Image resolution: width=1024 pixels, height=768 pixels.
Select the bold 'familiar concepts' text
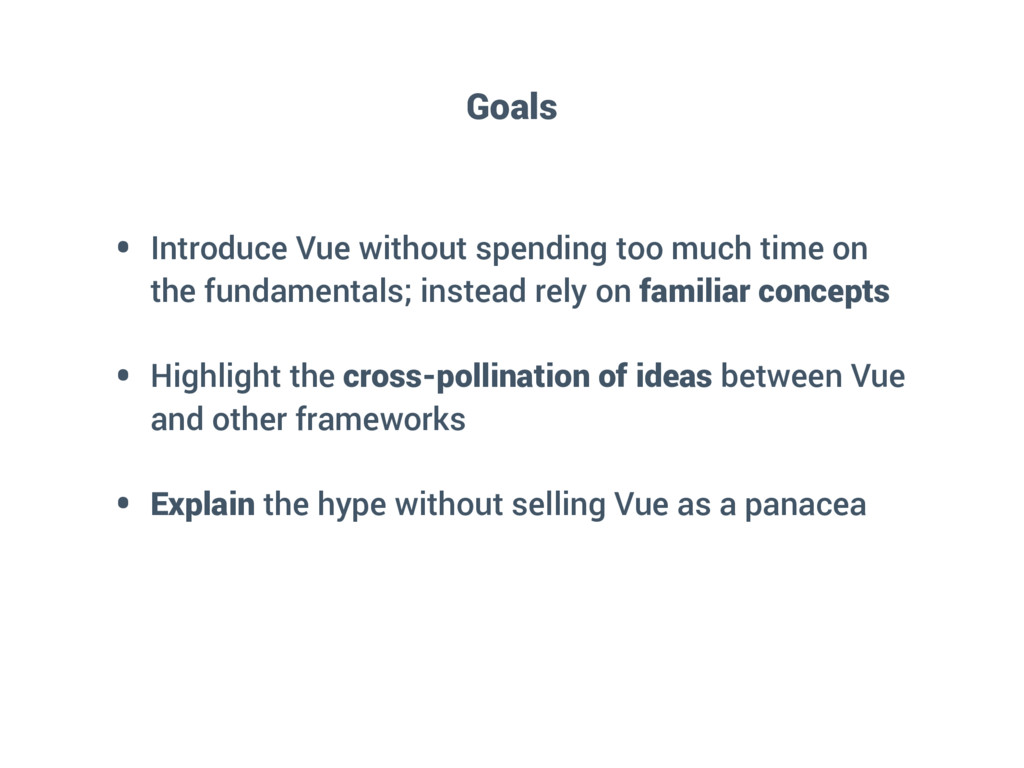pyautogui.click(x=764, y=292)
